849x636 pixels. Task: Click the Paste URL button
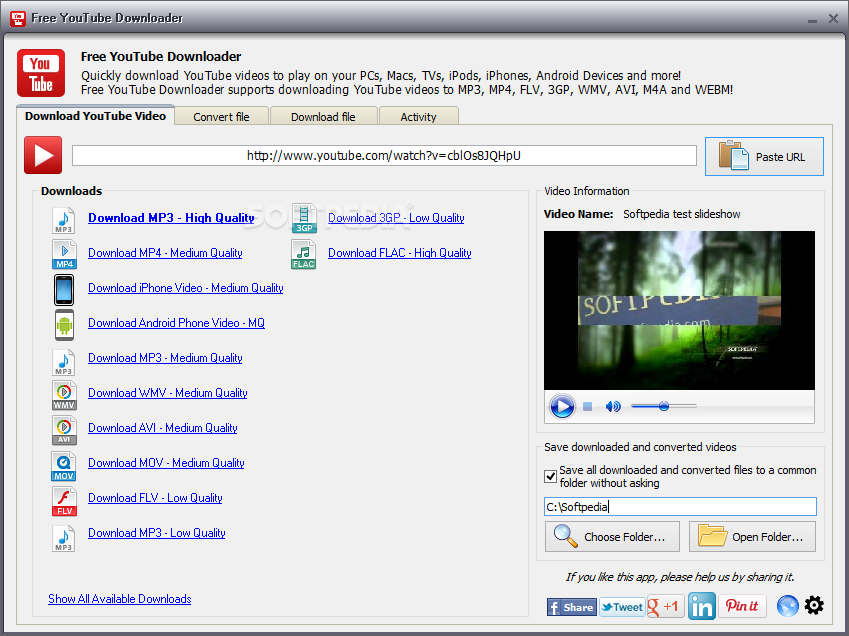click(x=764, y=156)
